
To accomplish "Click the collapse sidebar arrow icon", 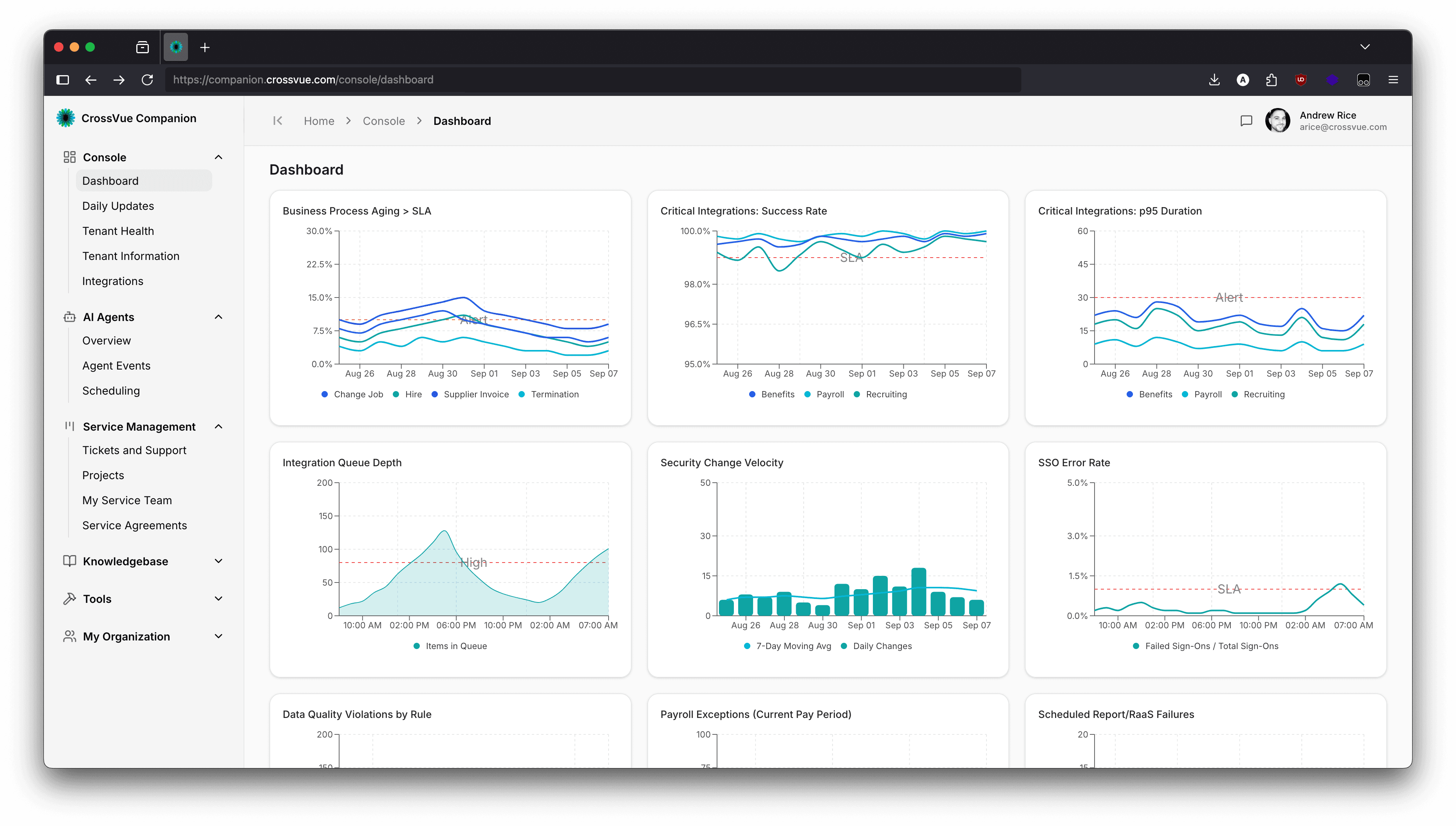I will click(278, 121).
